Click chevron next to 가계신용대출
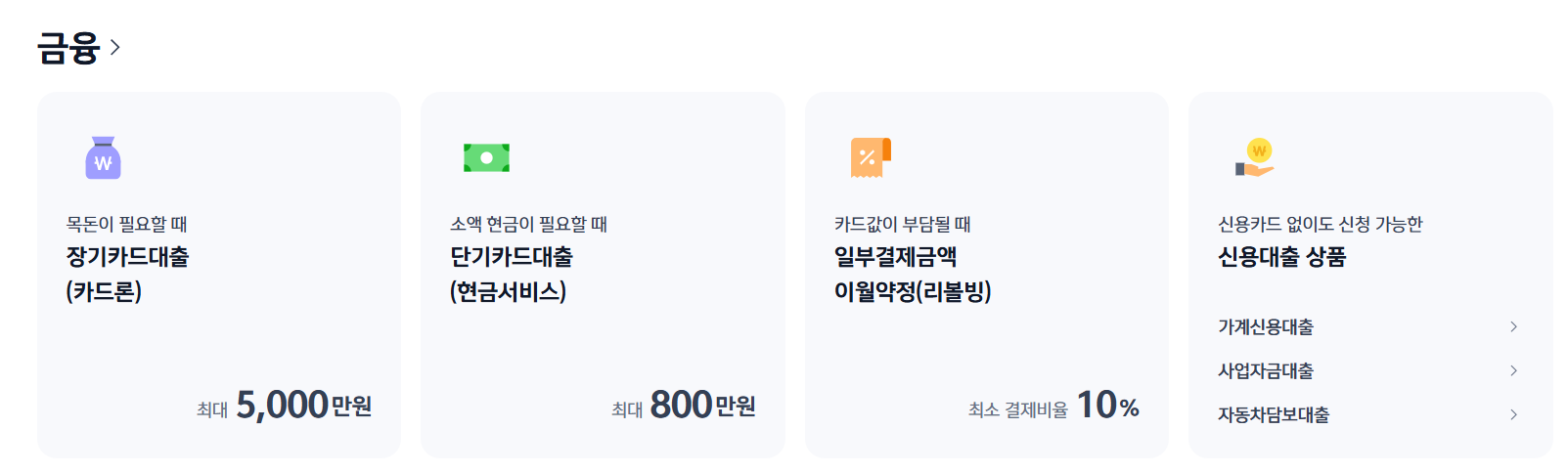The height and width of the screenshot is (472, 1568). pos(1513,326)
